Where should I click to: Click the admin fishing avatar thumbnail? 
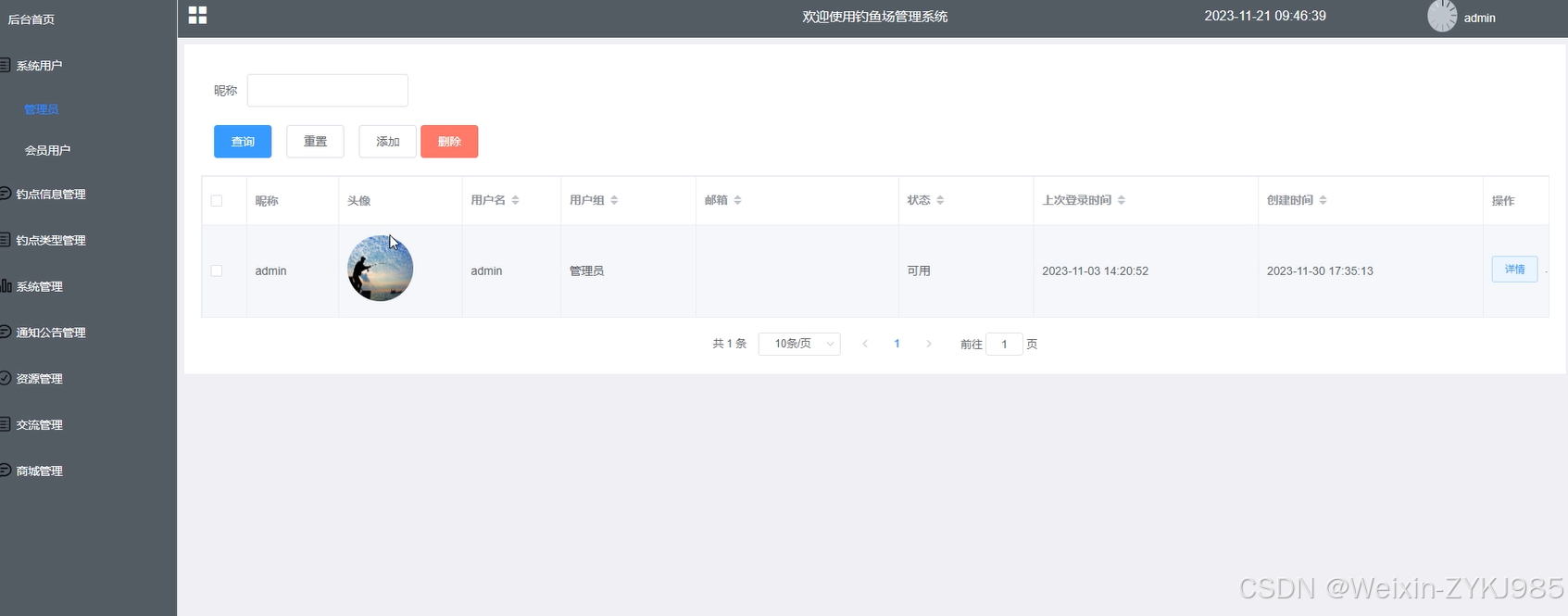coord(380,268)
